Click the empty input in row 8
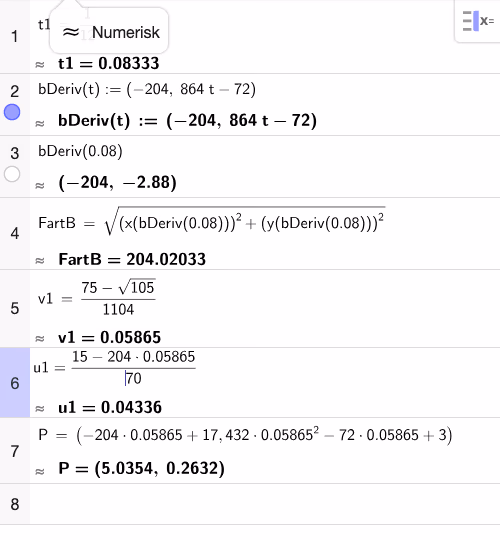Viewport: 500px width, 540px height. [264, 504]
